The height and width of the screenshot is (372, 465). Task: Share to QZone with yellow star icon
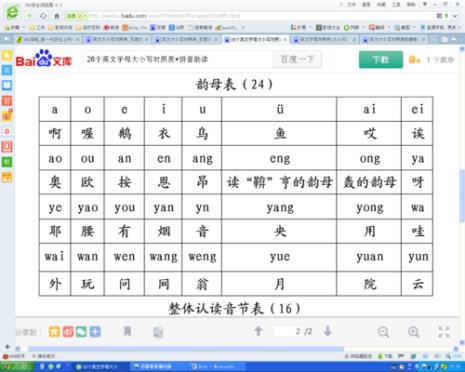click(x=54, y=332)
